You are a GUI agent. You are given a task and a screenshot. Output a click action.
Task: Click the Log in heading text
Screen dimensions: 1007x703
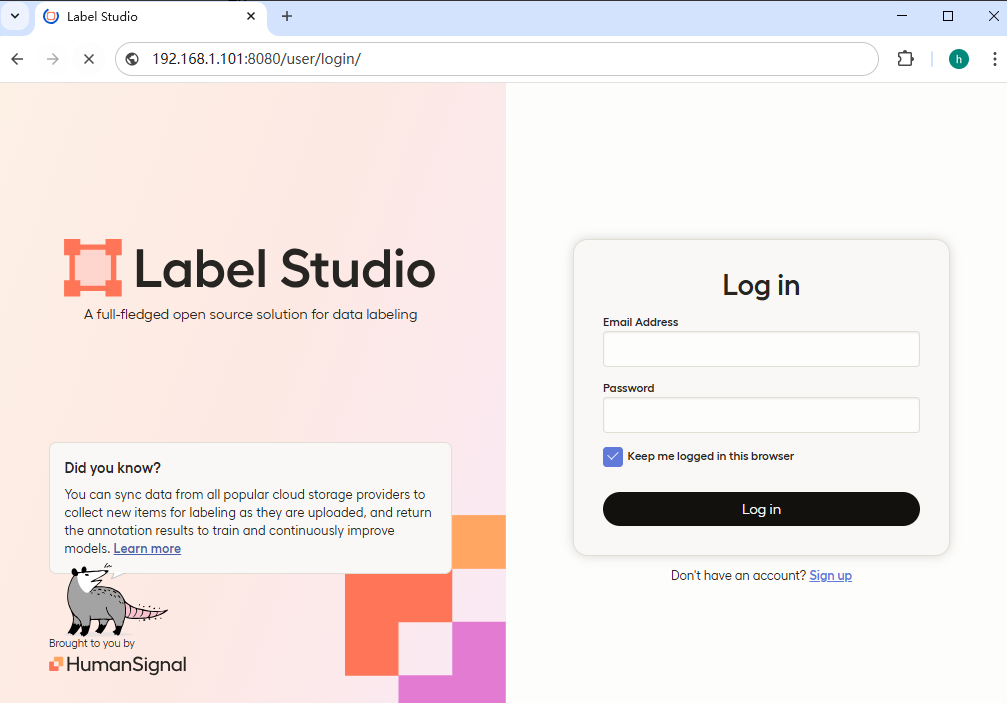coord(761,285)
